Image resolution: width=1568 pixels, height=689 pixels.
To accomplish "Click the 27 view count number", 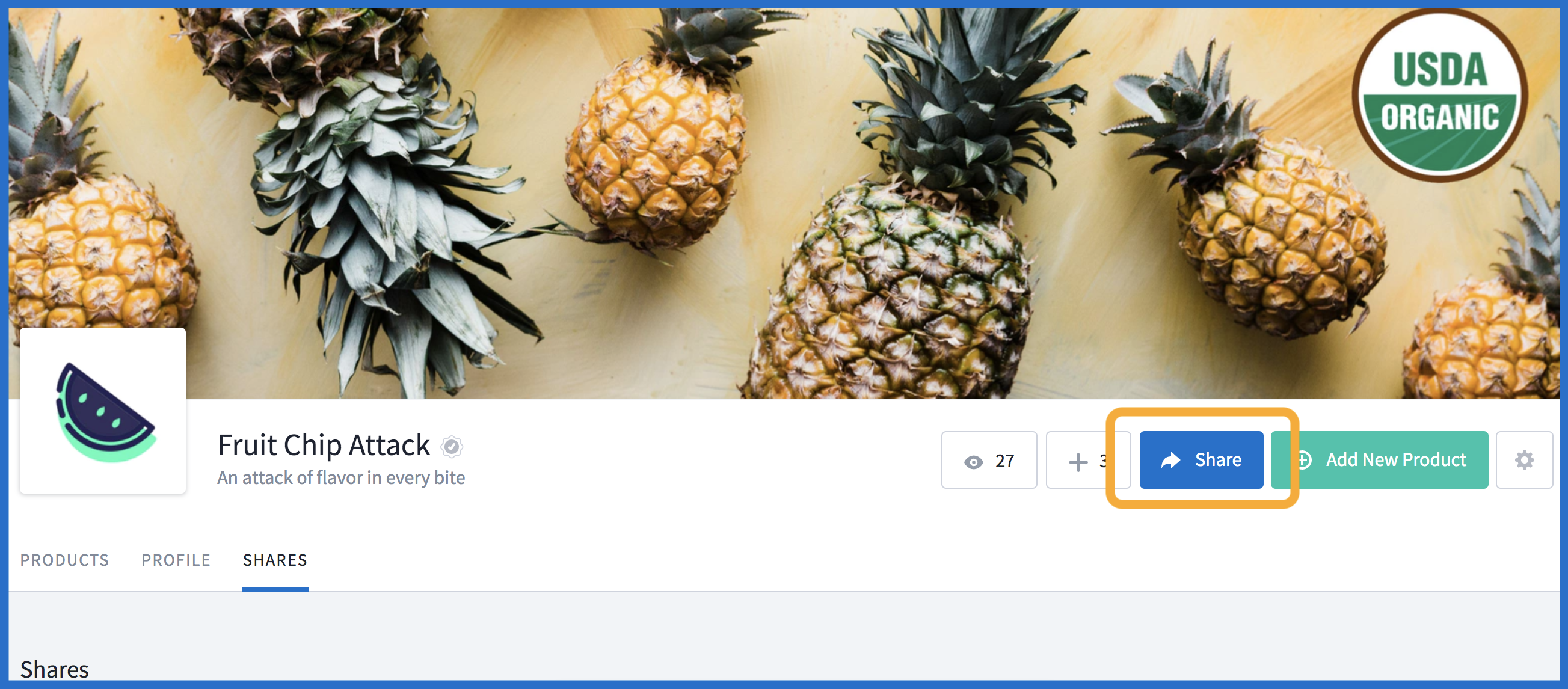I will (1004, 461).
